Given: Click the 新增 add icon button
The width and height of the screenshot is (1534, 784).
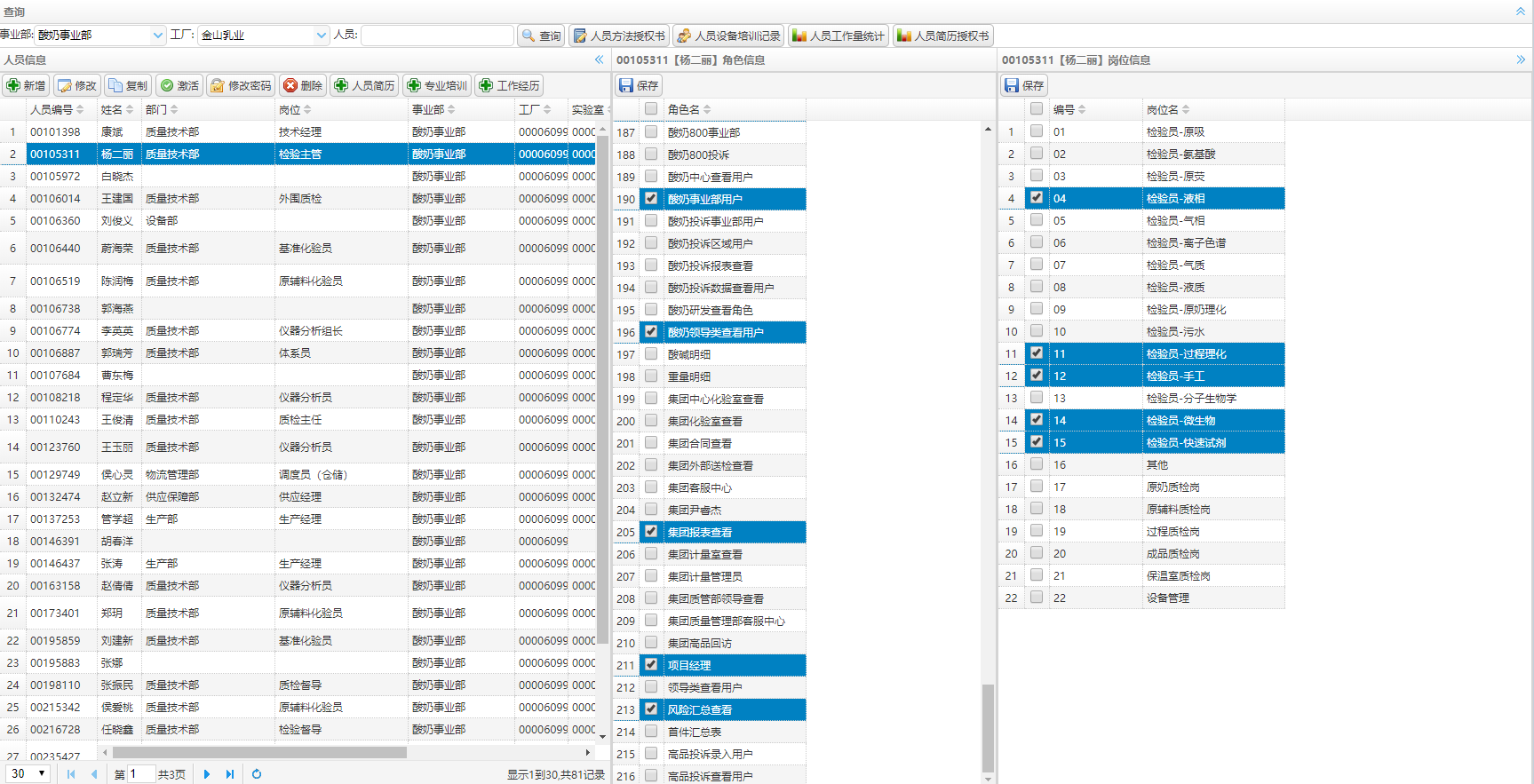Looking at the screenshot, I should [26, 85].
